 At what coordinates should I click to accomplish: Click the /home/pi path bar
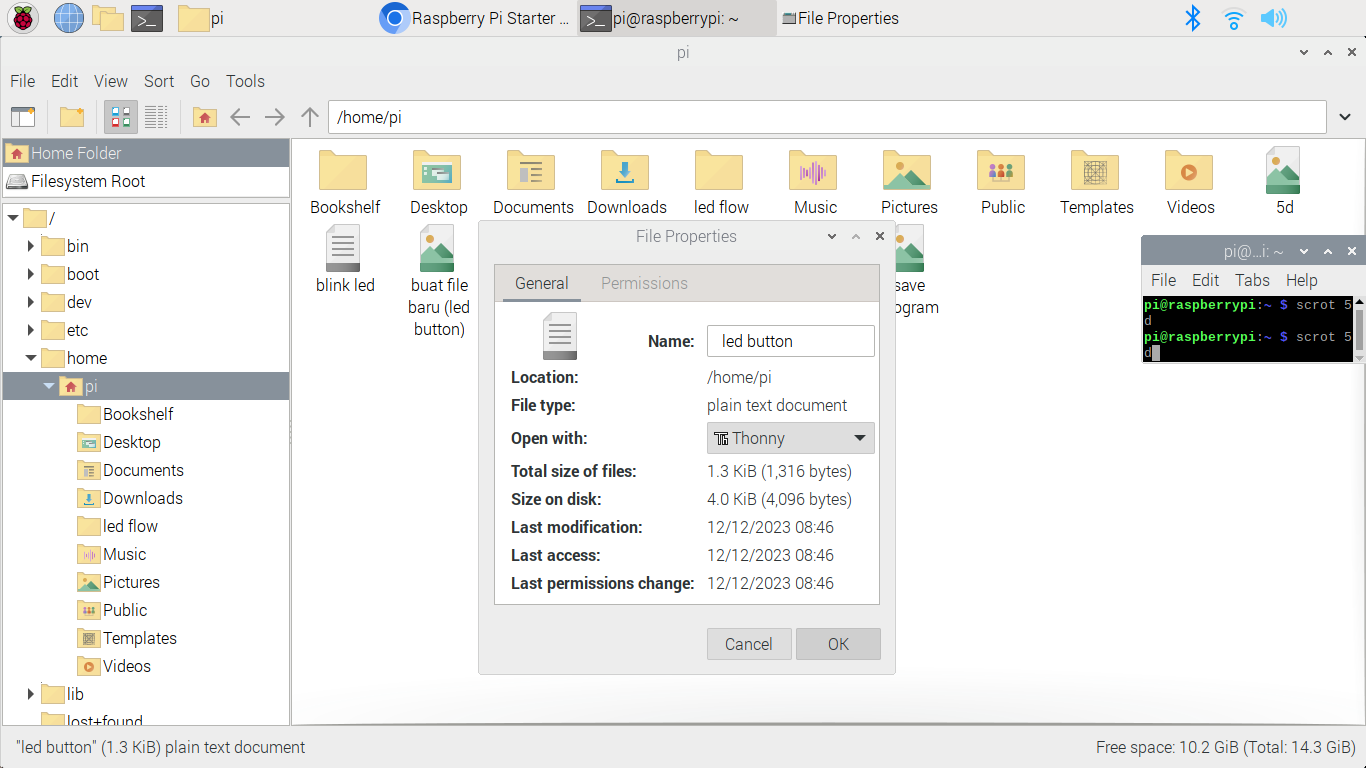(827, 117)
